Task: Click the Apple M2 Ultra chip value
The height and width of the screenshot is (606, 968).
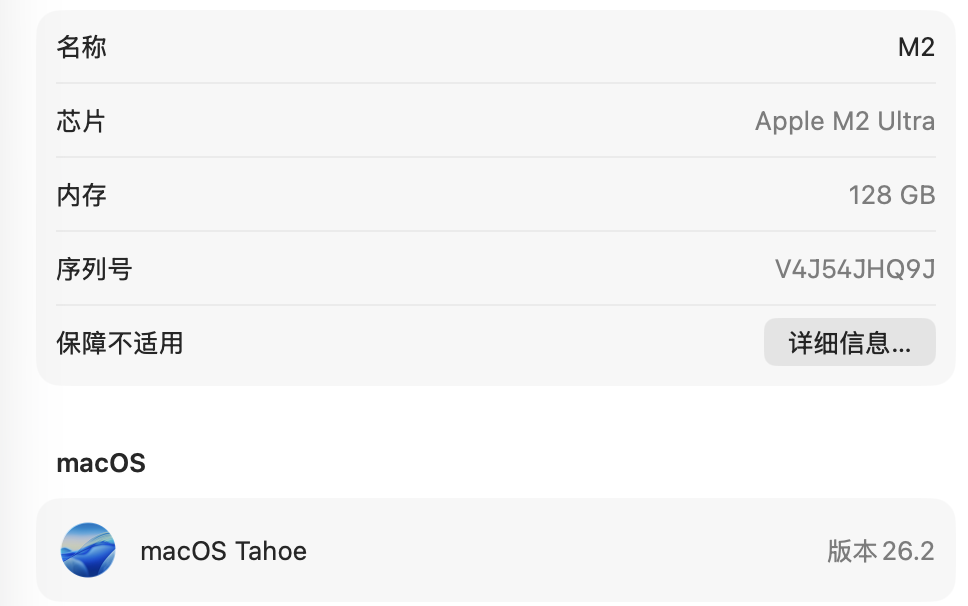Action: pos(844,122)
